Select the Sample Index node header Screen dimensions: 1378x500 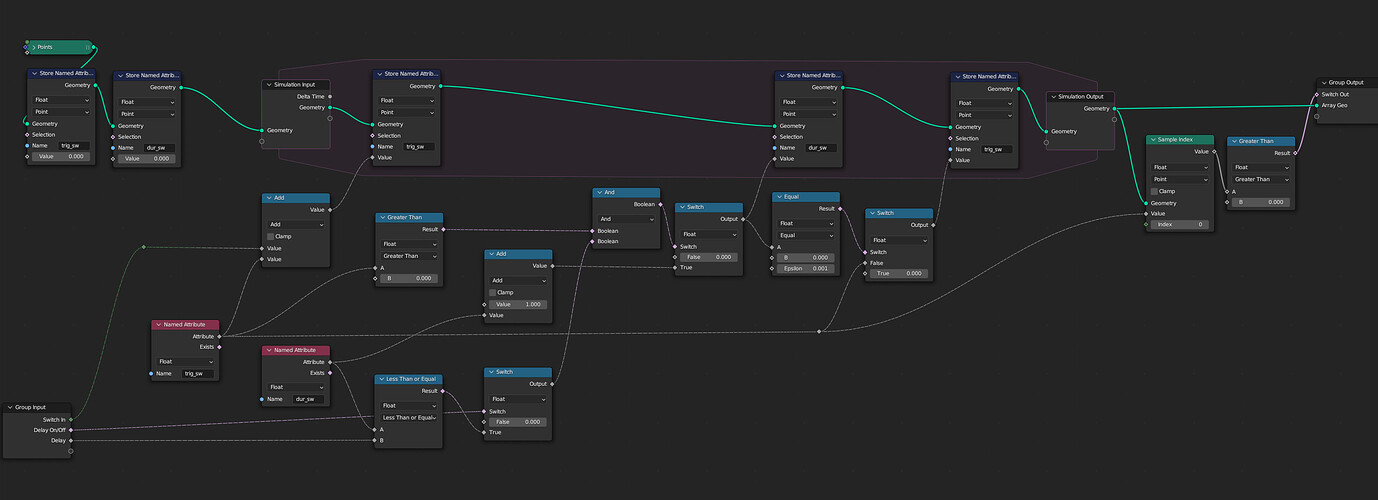point(1180,140)
